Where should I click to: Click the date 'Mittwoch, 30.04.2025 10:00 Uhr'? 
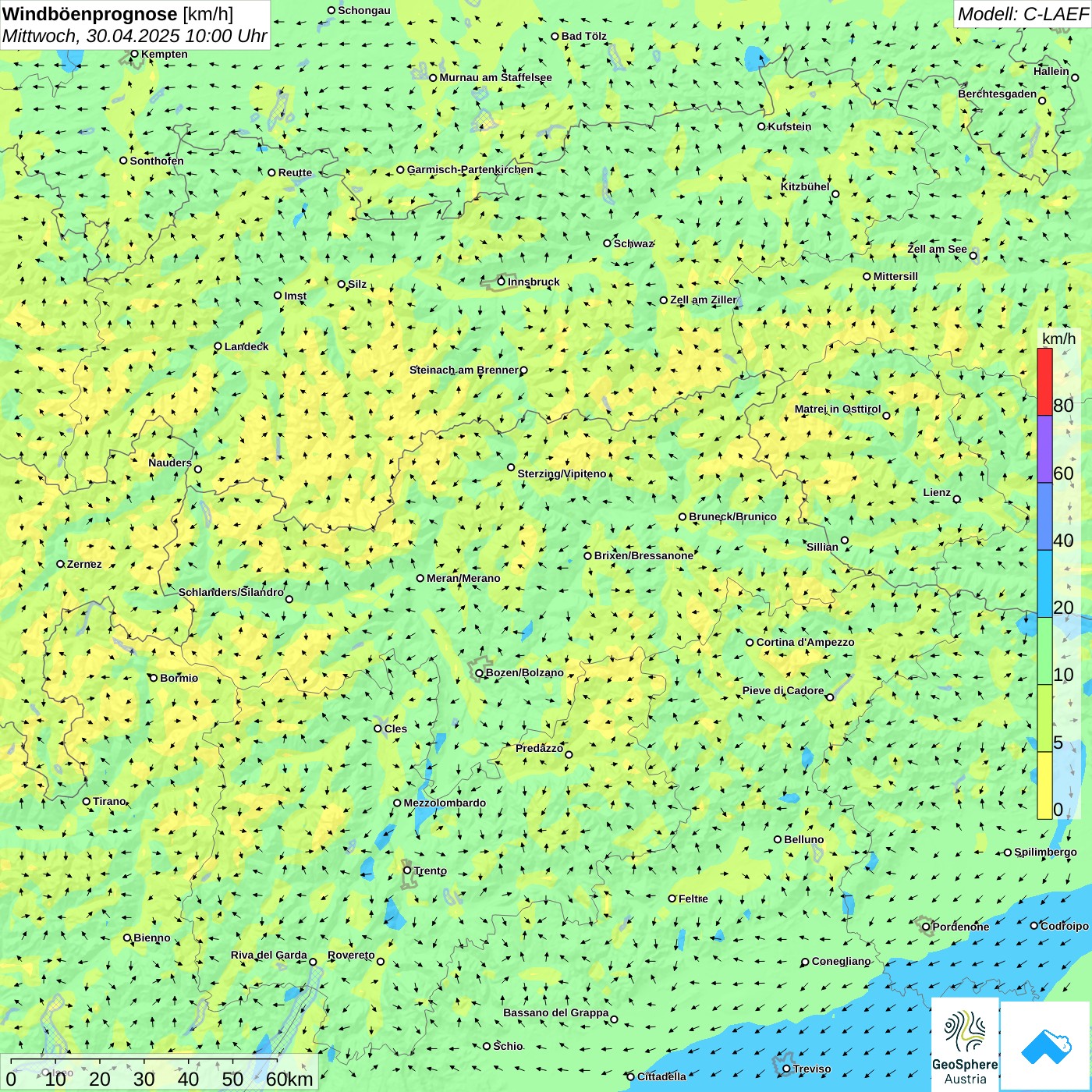(x=134, y=36)
